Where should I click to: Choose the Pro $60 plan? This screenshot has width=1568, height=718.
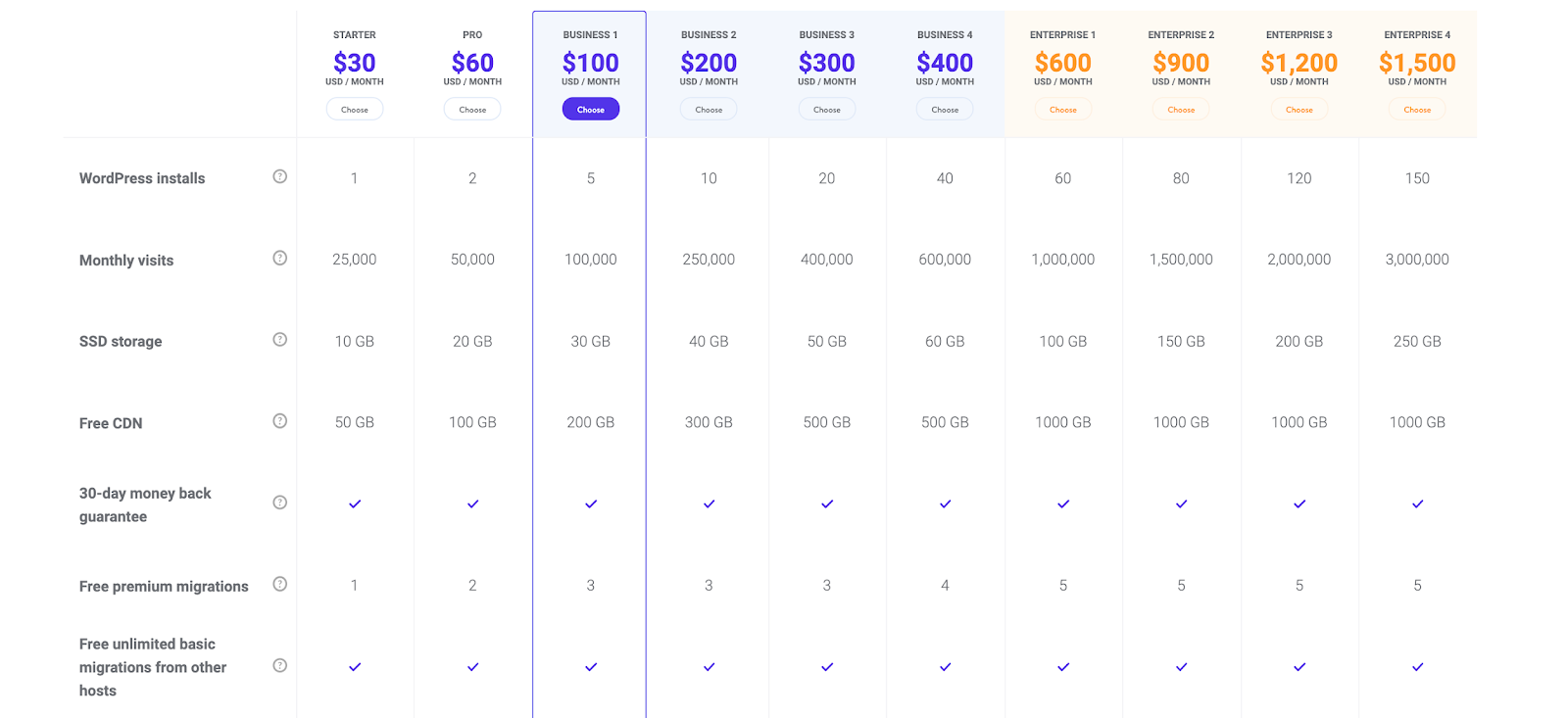tap(472, 110)
